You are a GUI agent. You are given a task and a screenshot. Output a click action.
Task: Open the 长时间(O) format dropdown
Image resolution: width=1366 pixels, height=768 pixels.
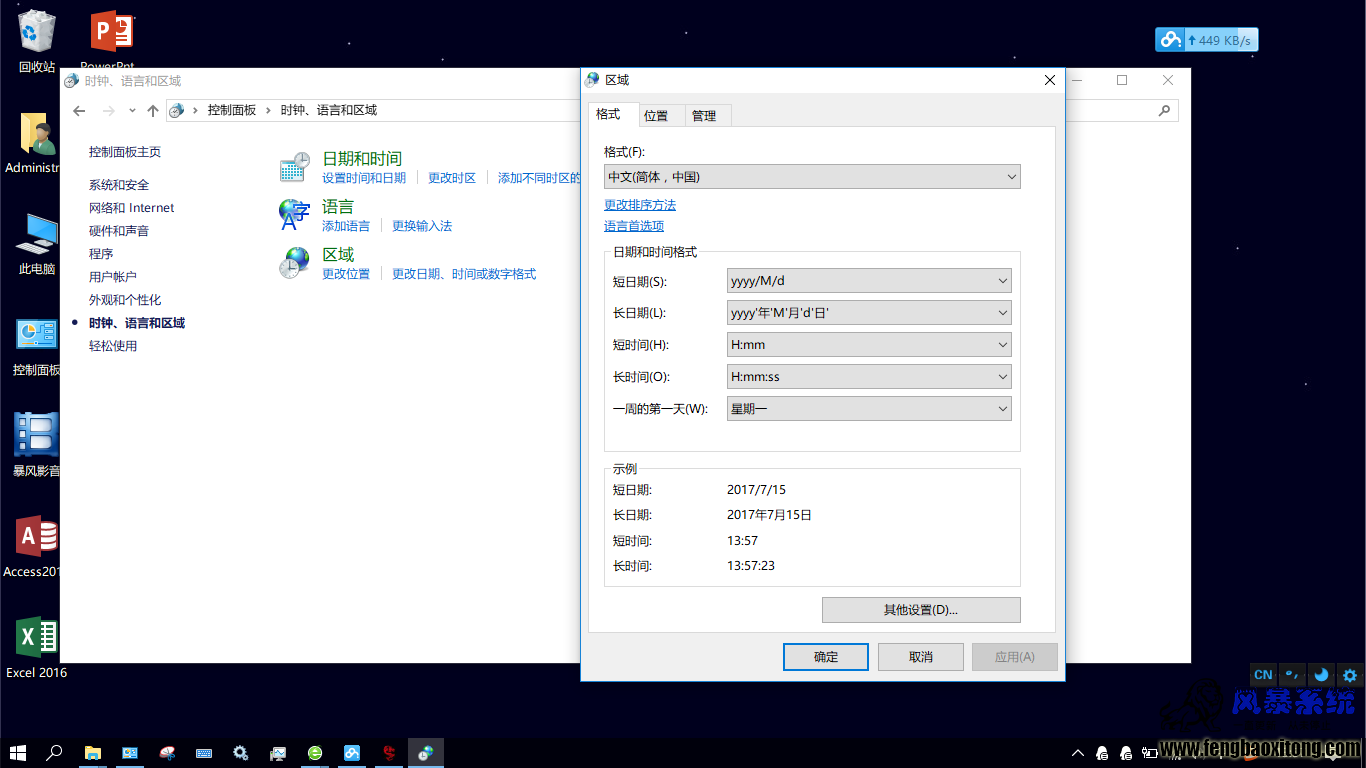coord(869,377)
